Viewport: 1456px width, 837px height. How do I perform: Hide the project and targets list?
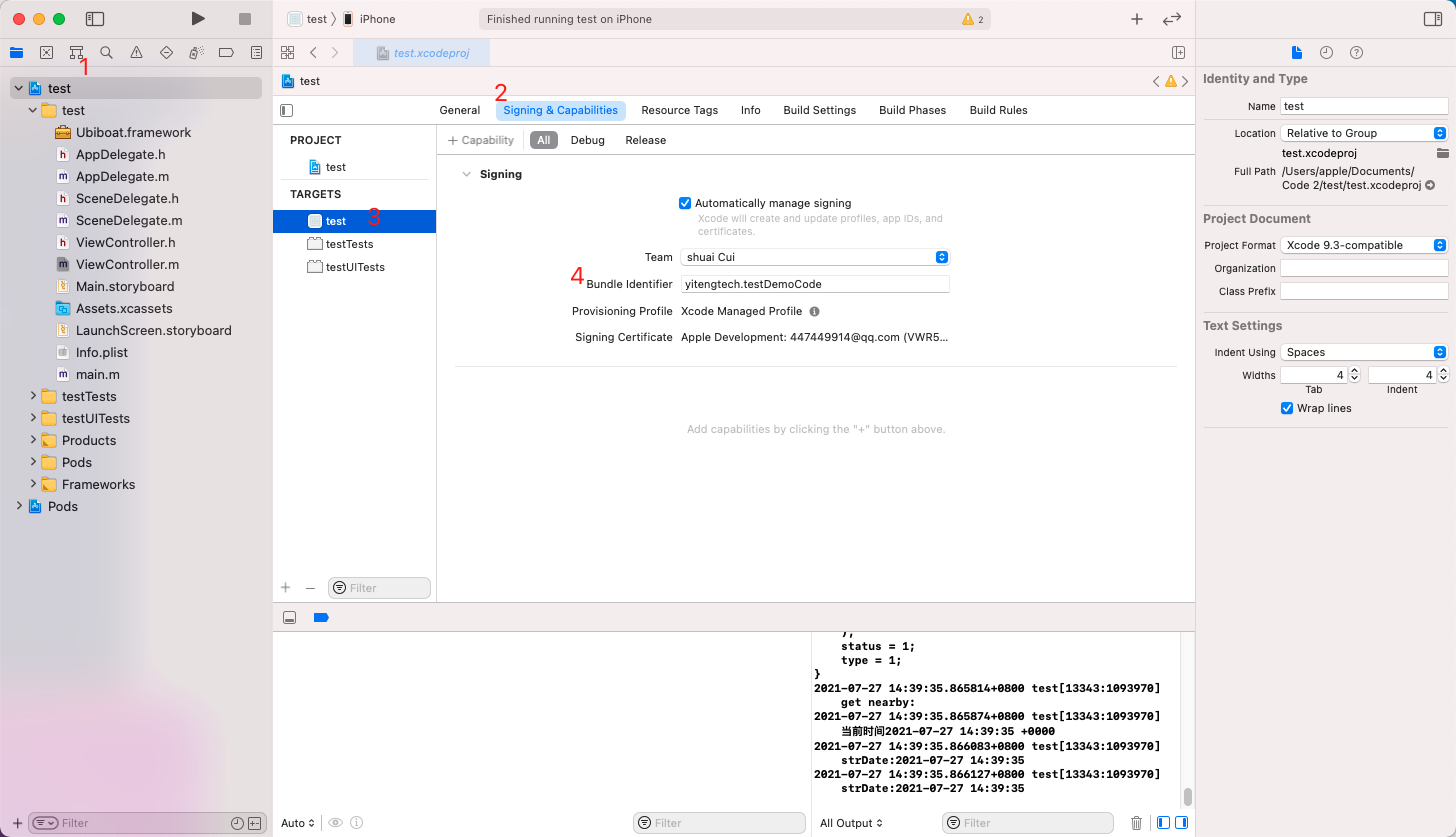click(x=287, y=111)
